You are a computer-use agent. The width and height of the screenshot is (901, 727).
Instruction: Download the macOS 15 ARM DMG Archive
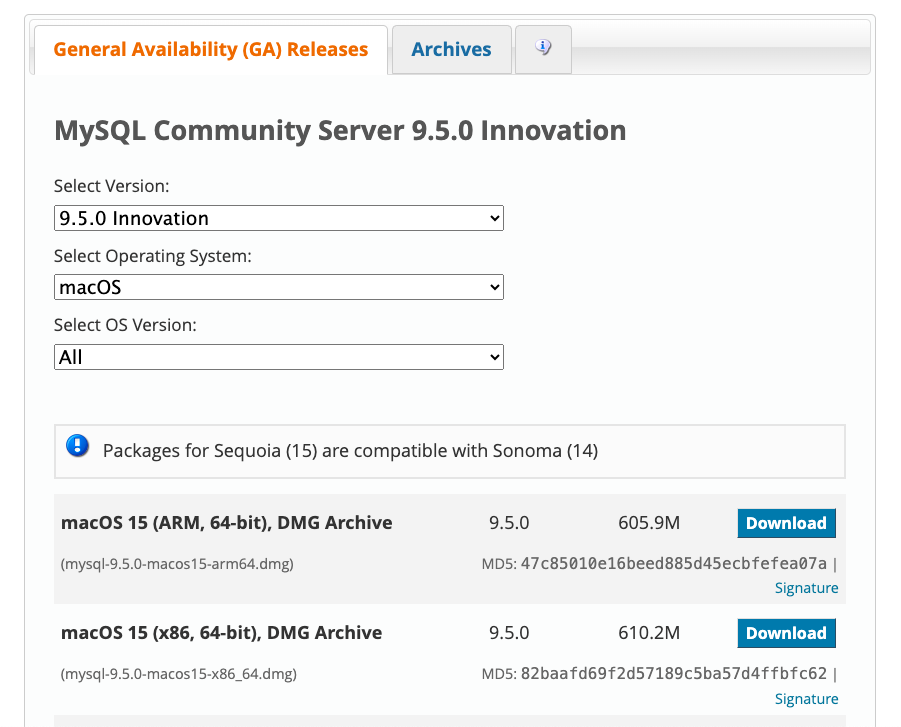786,523
